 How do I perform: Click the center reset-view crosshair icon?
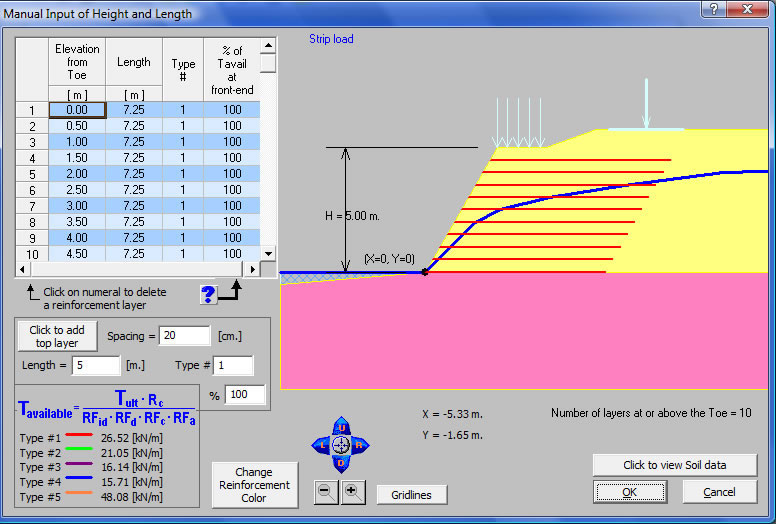tap(342, 446)
